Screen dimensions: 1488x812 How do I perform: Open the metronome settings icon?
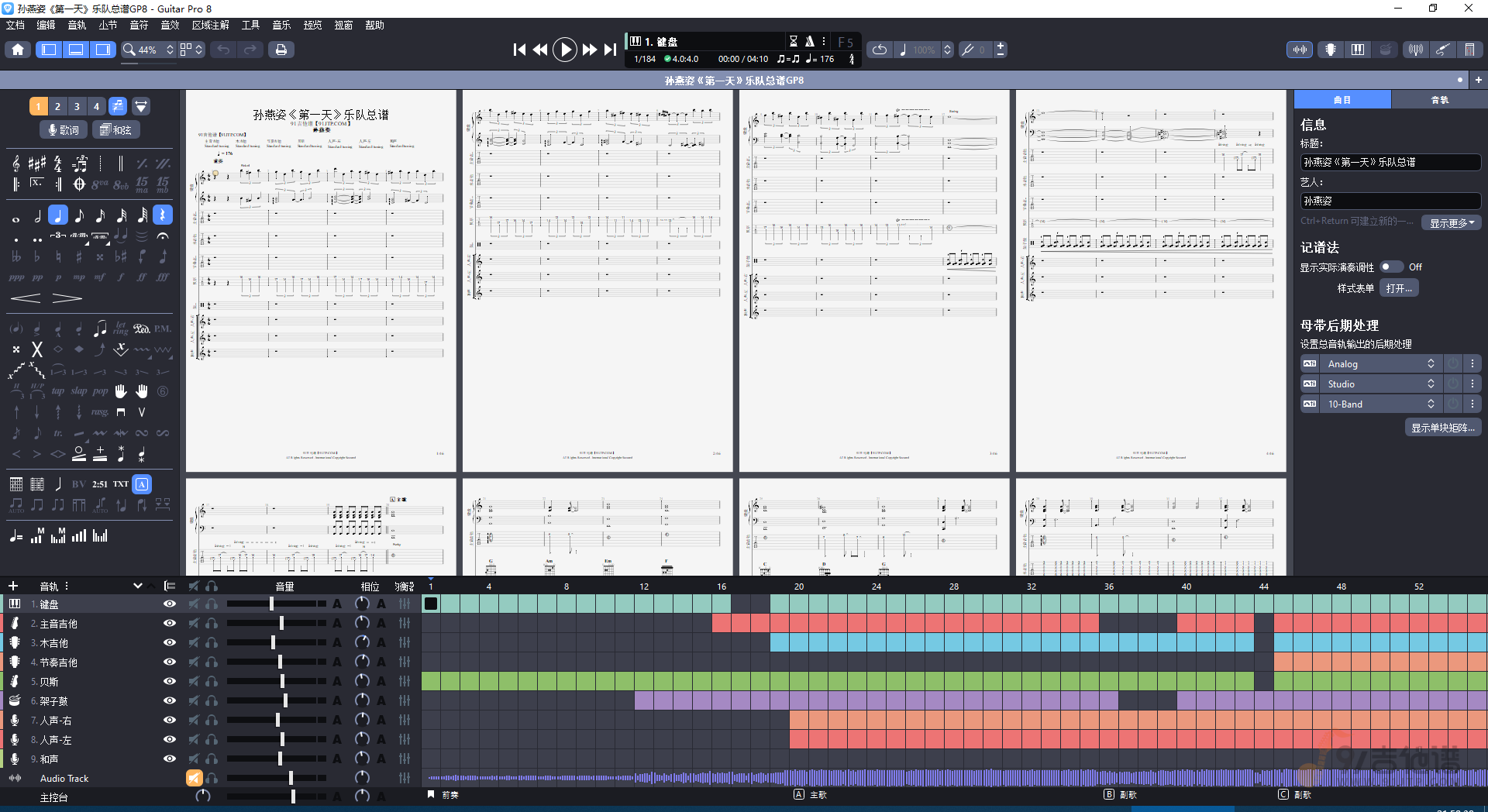809,42
